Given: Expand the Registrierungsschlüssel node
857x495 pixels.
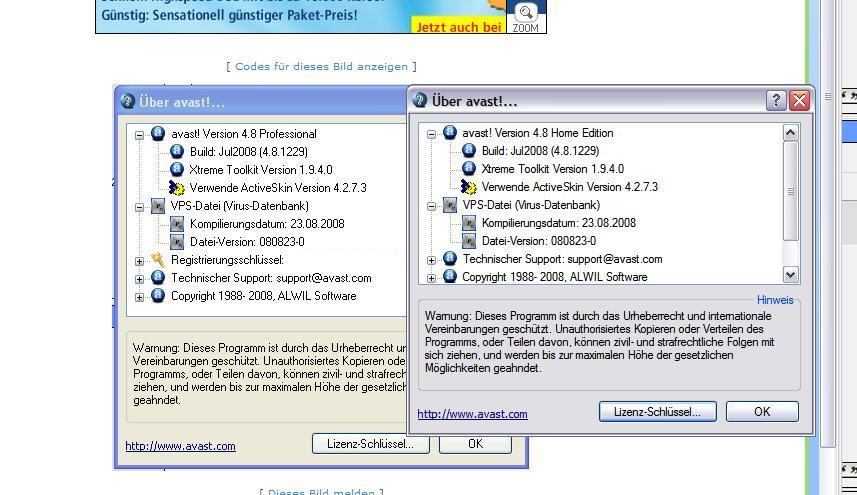Looking at the screenshot, I should [x=139, y=261].
